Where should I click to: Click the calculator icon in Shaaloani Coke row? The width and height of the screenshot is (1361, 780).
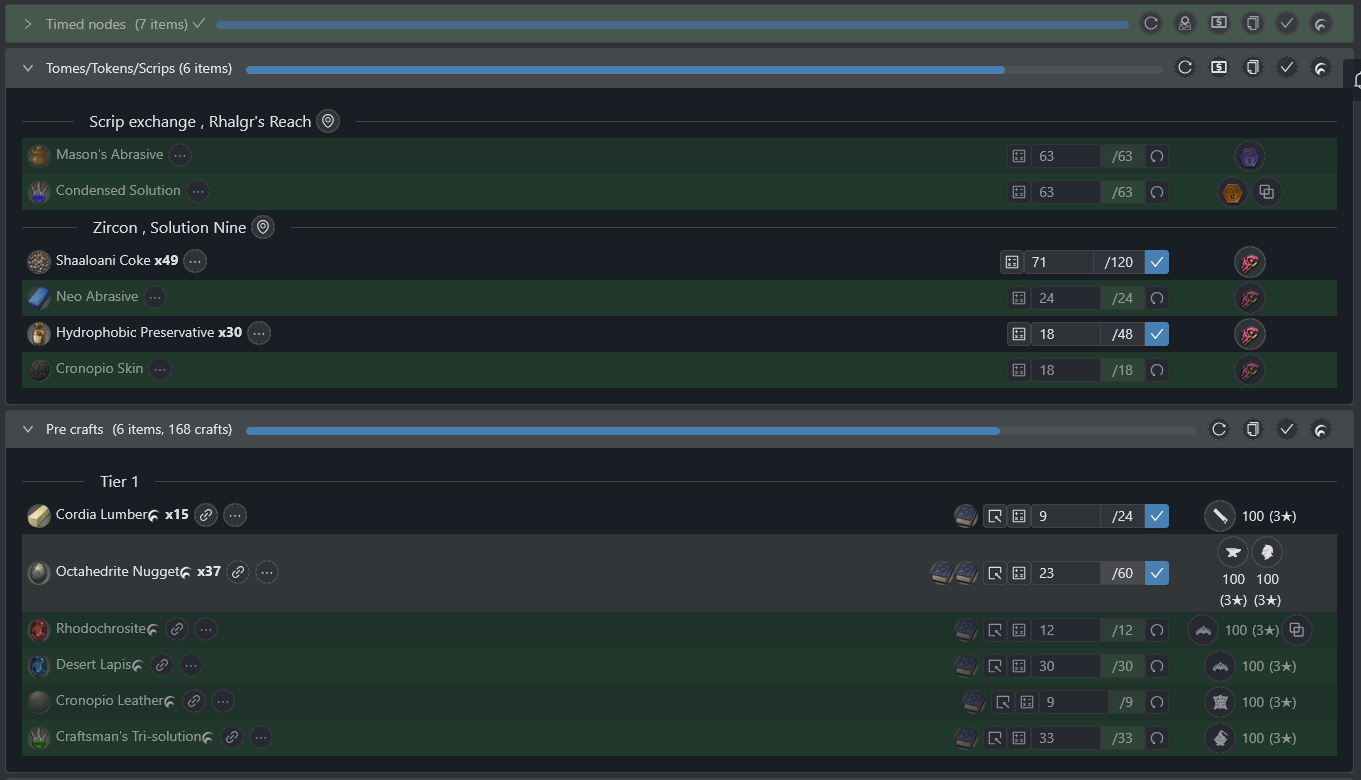click(x=1012, y=262)
